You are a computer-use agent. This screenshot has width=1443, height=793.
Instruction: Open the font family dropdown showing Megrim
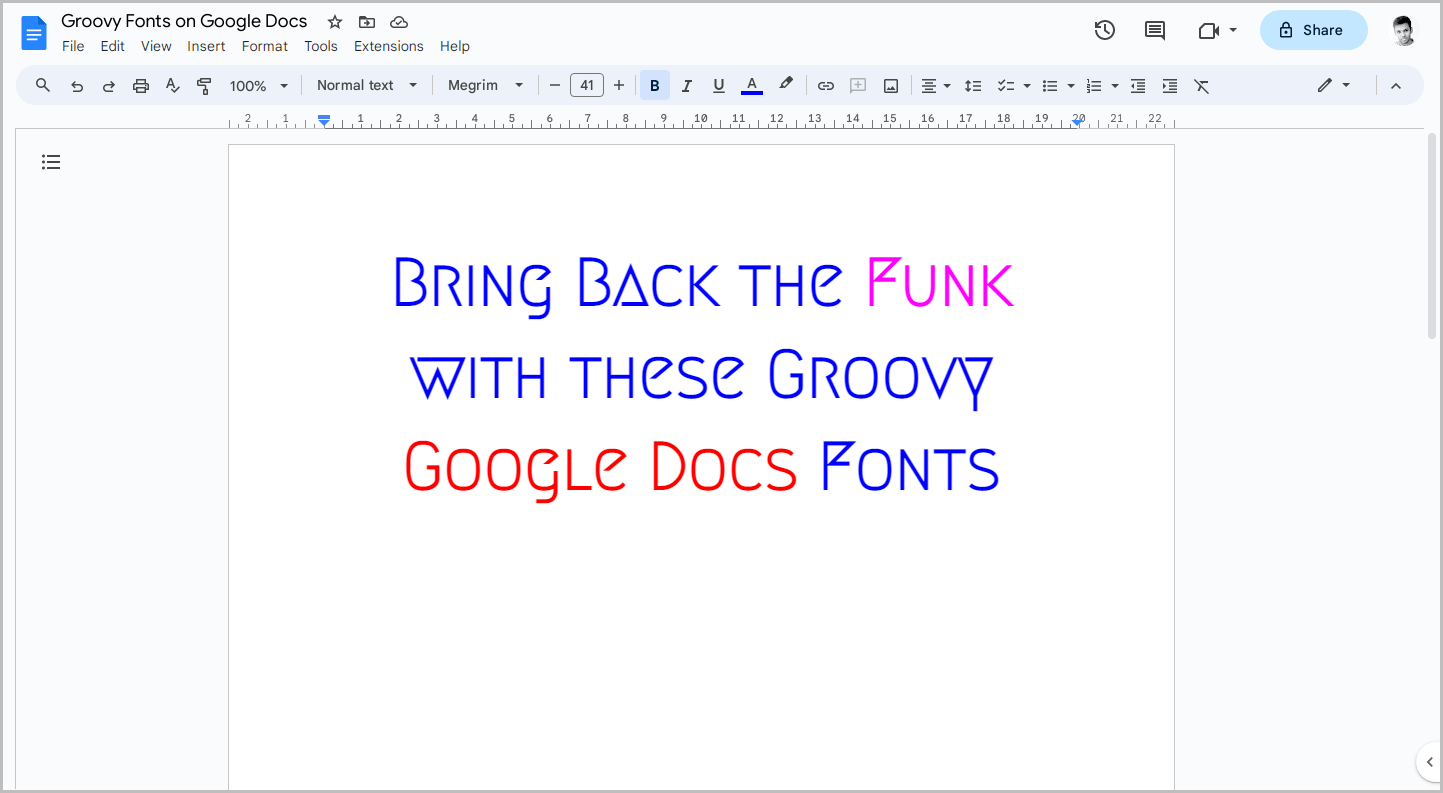point(485,85)
